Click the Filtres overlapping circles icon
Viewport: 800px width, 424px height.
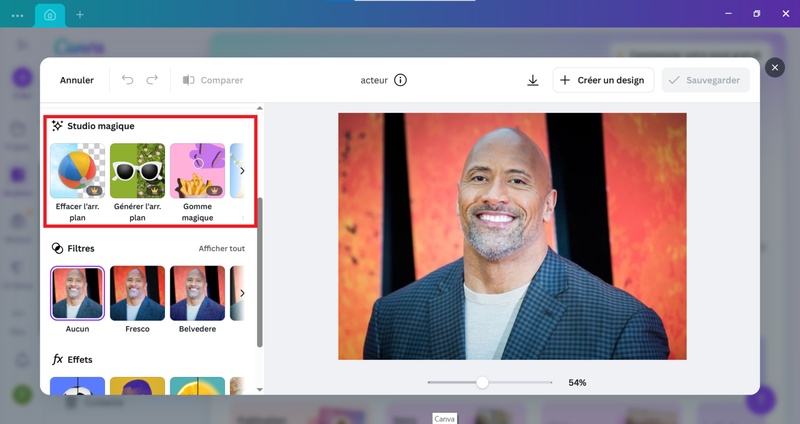tap(57, 248)
